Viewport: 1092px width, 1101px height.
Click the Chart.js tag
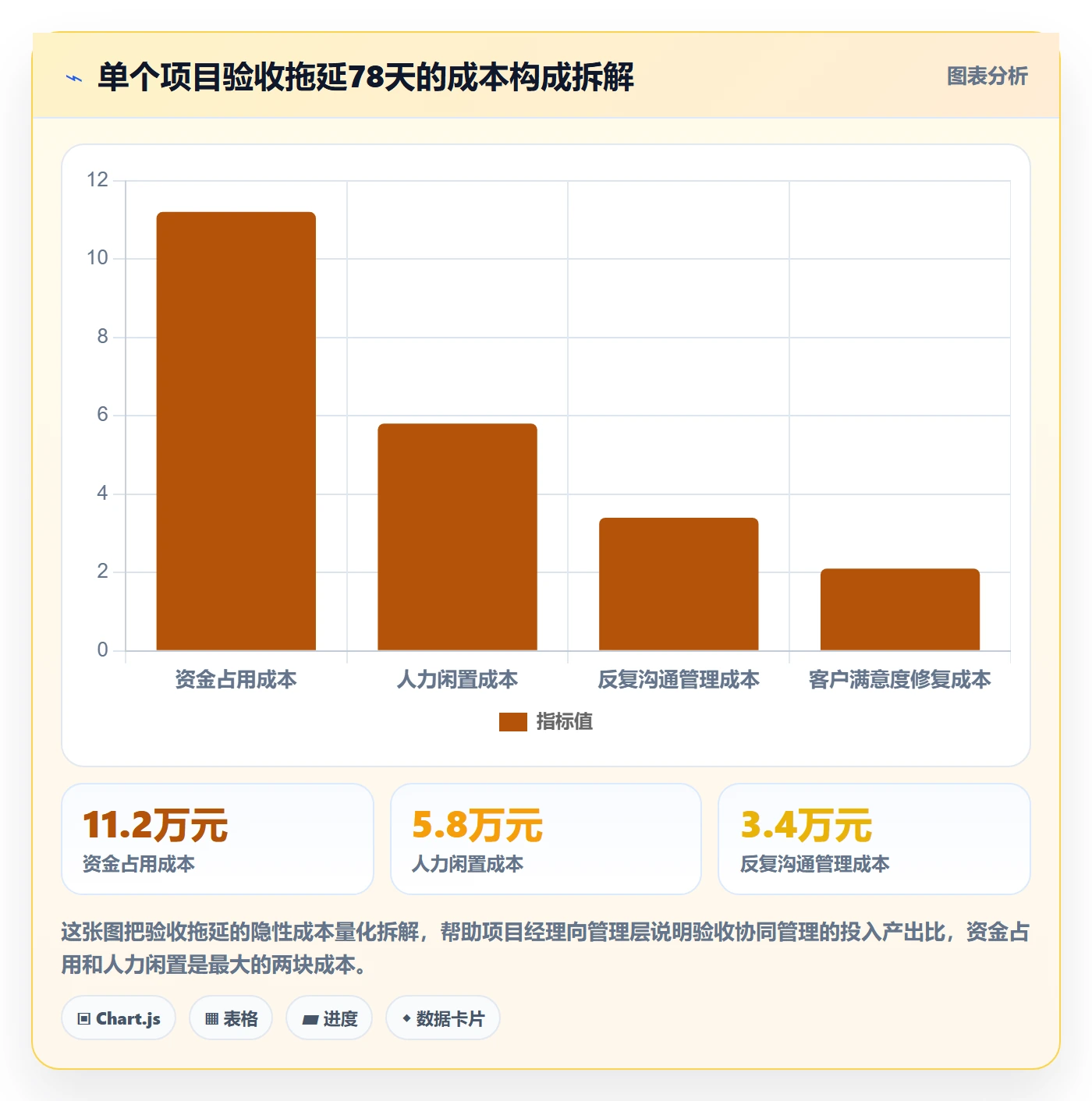coord(119,1018)
